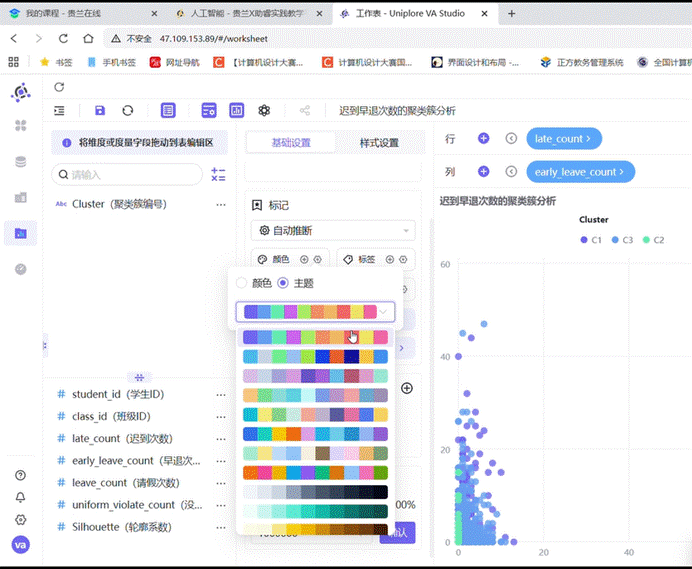
Task: Click the browser address bar
Action: [397, 38]
